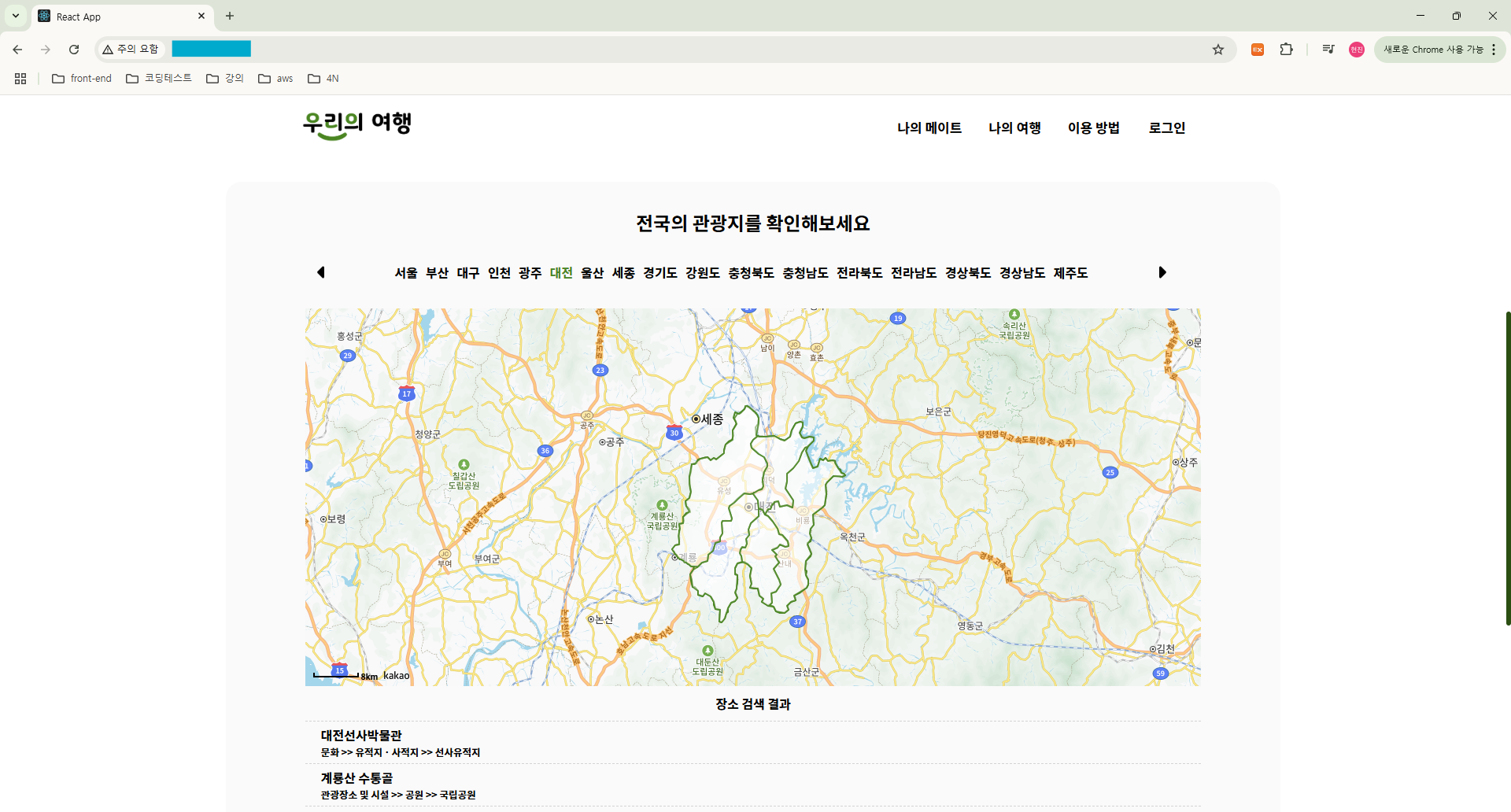The height and width of the screenshot is (812, 1511).
Task: Close the React App tab
Action: [201, 16]
